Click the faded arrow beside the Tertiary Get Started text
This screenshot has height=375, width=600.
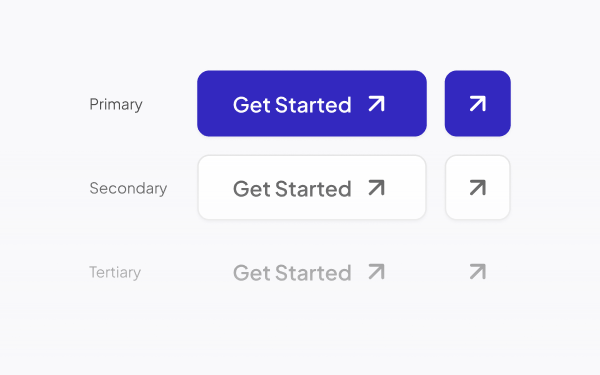coord(377,272)
